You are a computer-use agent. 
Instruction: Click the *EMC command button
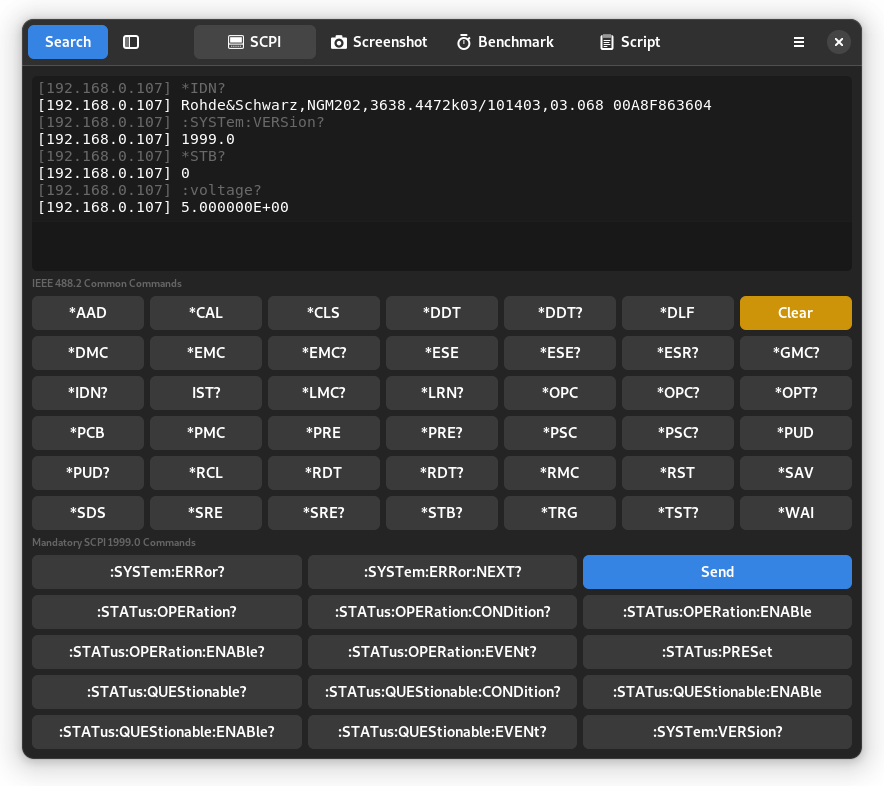pos(206,353)
